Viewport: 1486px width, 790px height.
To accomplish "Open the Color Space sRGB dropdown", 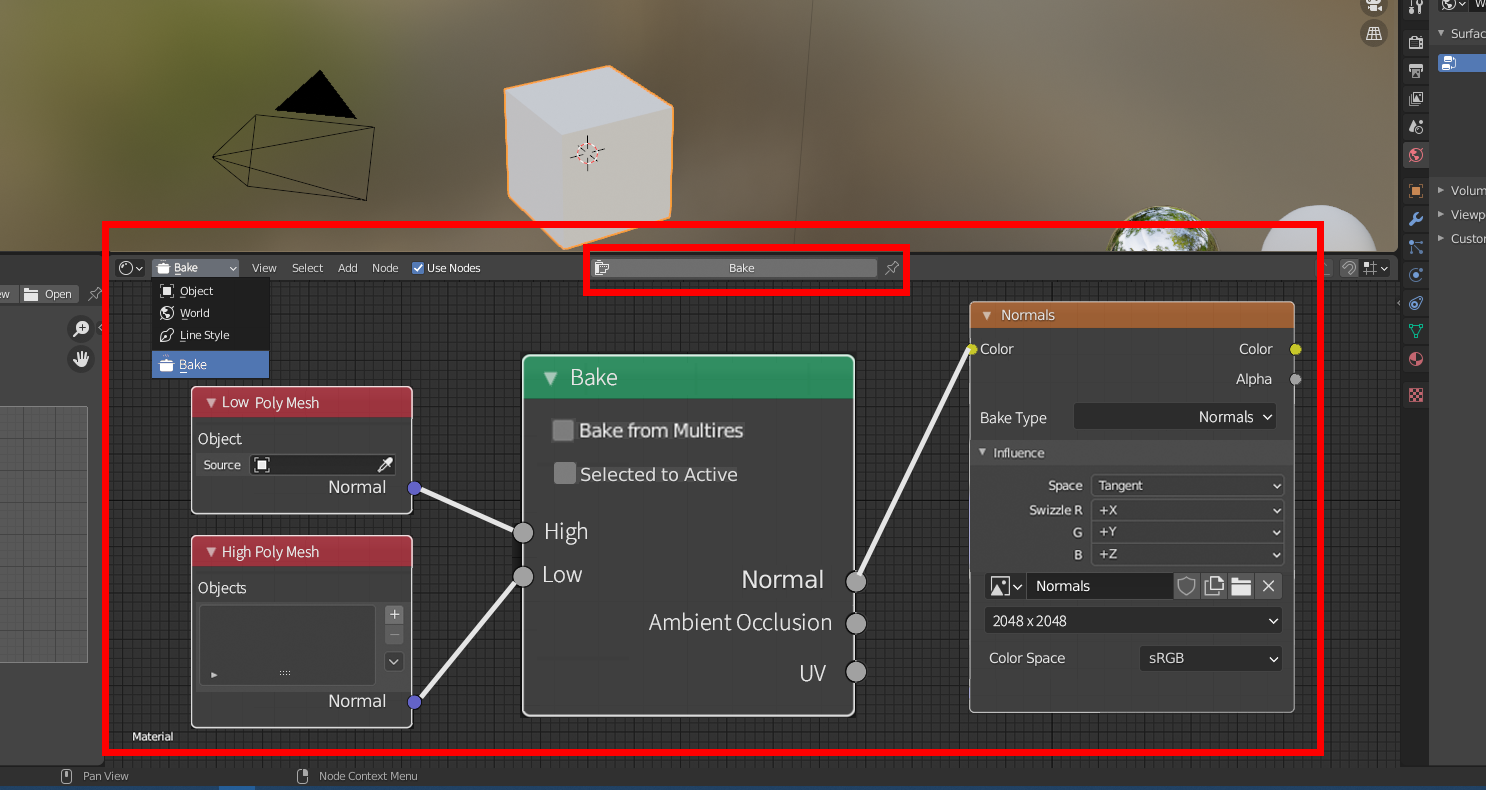I will click(x=1211, y=658).
